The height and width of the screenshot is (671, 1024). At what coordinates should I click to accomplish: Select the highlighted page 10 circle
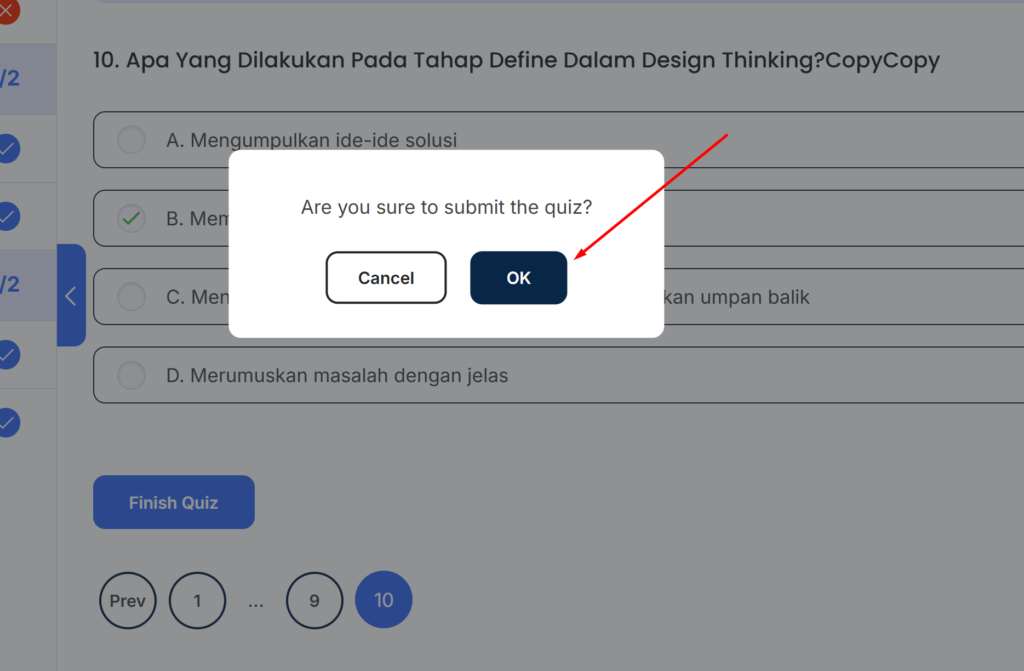point(383,600)
